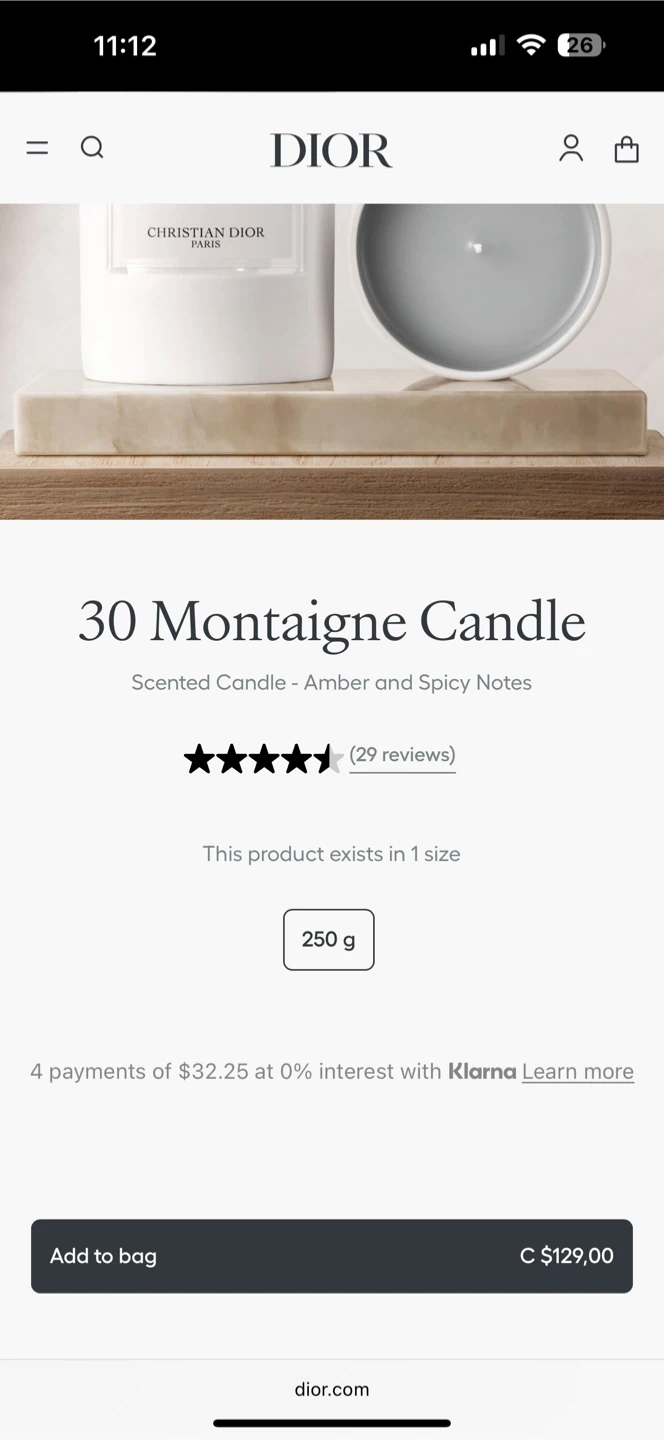
Task: Tap the cellular signal bars icon
Action: 487,46
